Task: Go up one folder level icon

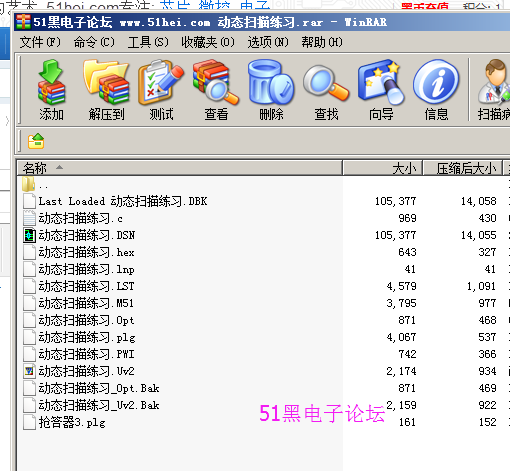Action: [x=36, y=141]
